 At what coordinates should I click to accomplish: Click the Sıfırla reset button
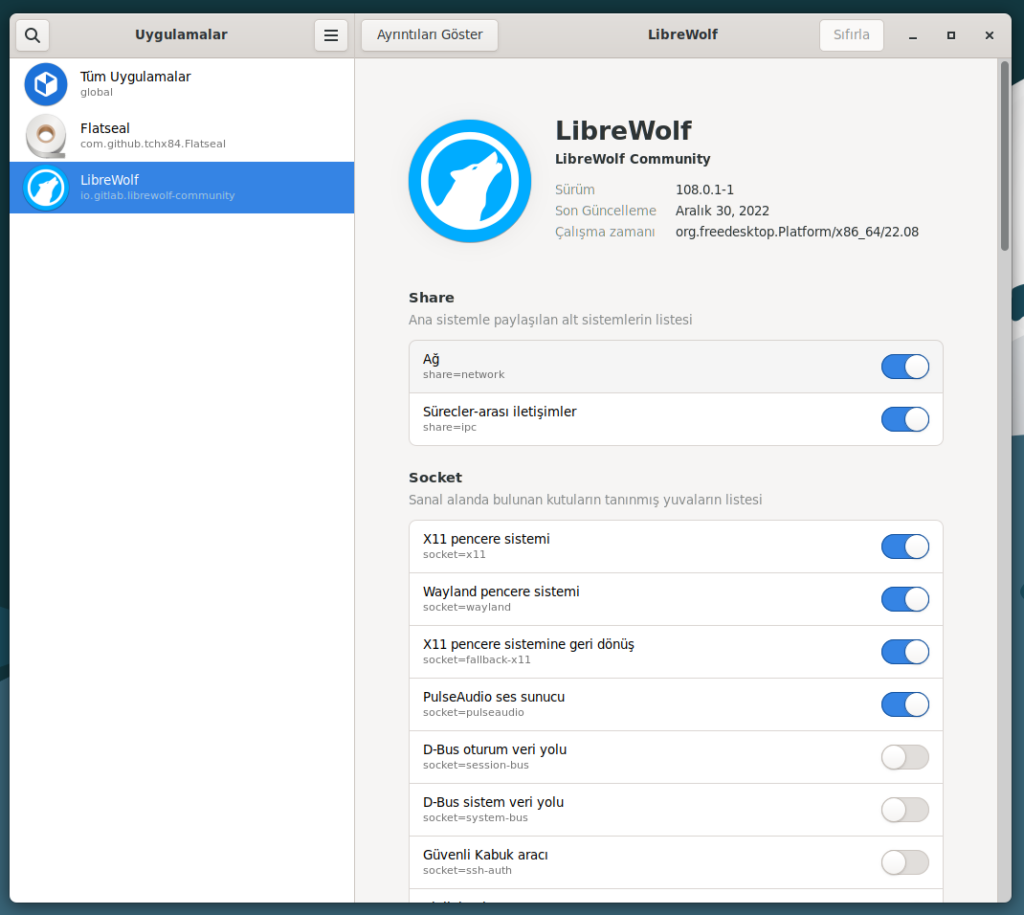[x=851, y=35]
